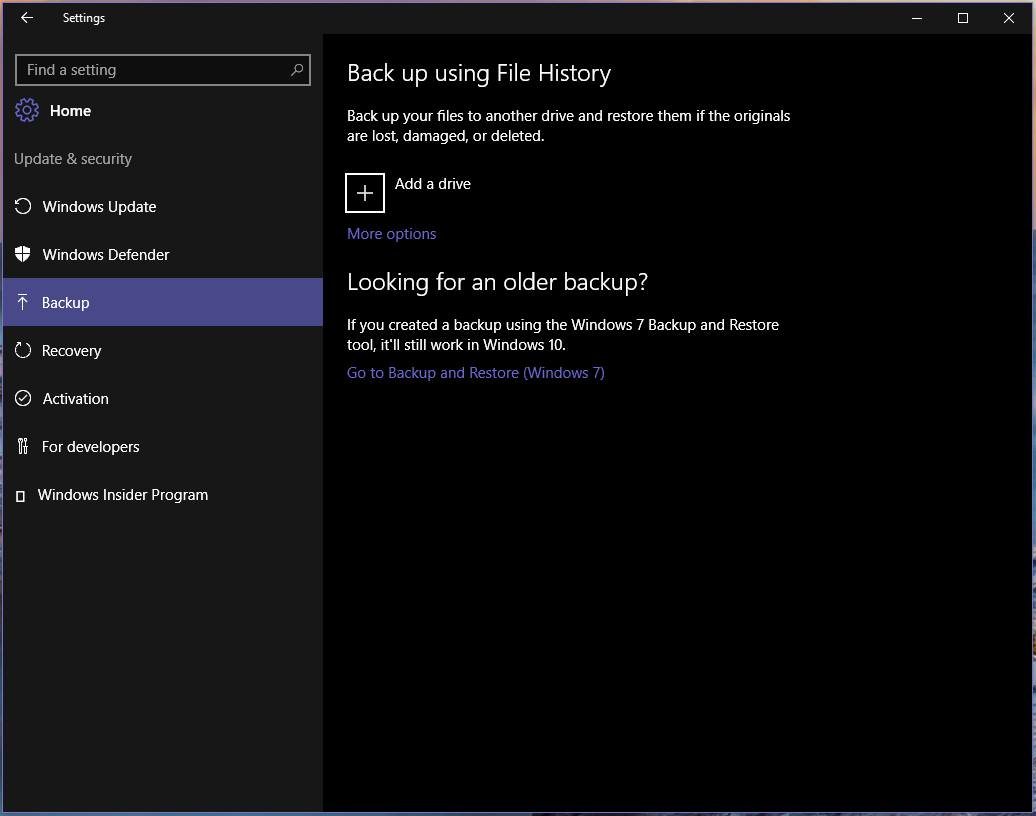This screenshot has width=1036, height=816.
Task: Open the Recovery label in the sidebar
Action: coord(71,351)
